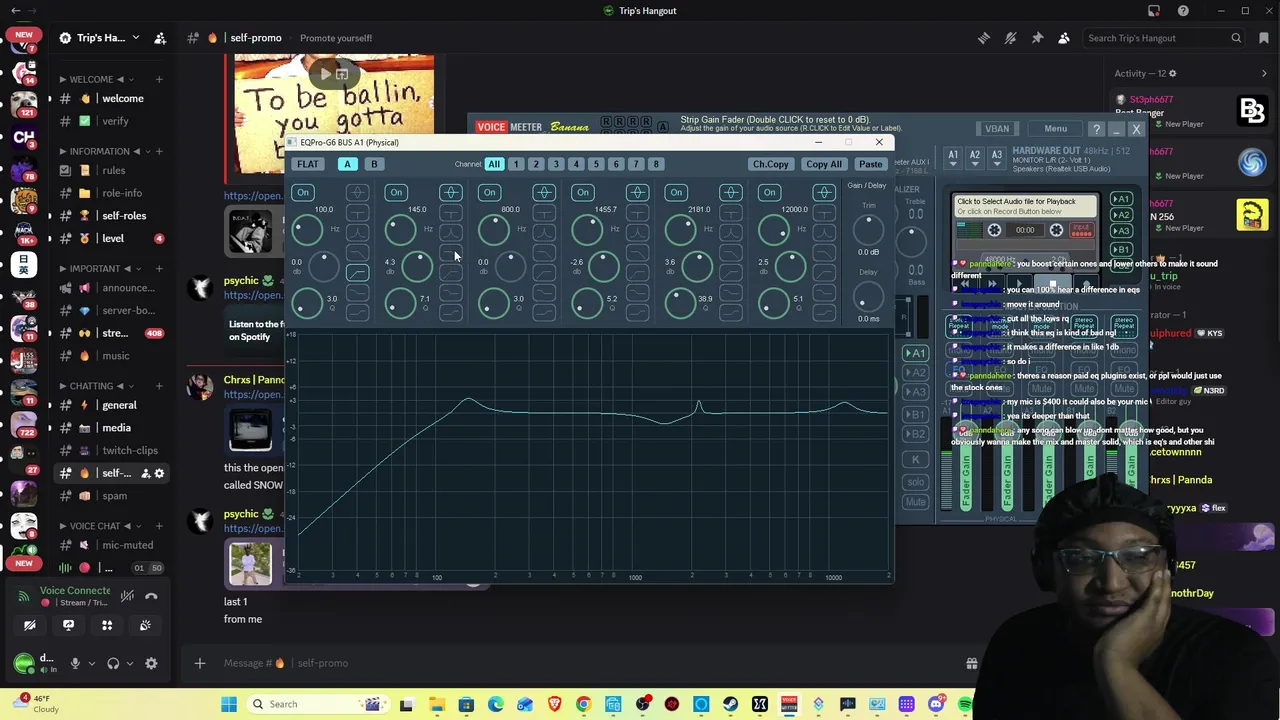
Task: Open Discord inbox icon in title bar
Action: [1154, 11]
